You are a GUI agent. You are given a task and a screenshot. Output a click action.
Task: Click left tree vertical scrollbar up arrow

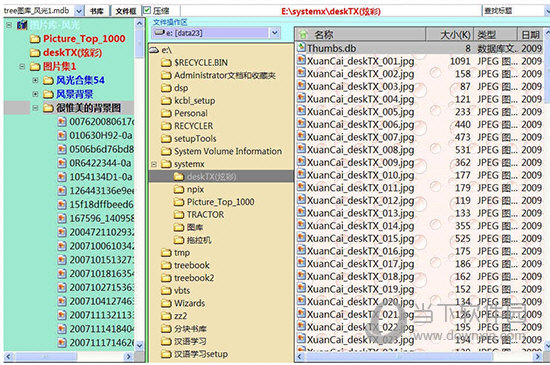(139, 23)
